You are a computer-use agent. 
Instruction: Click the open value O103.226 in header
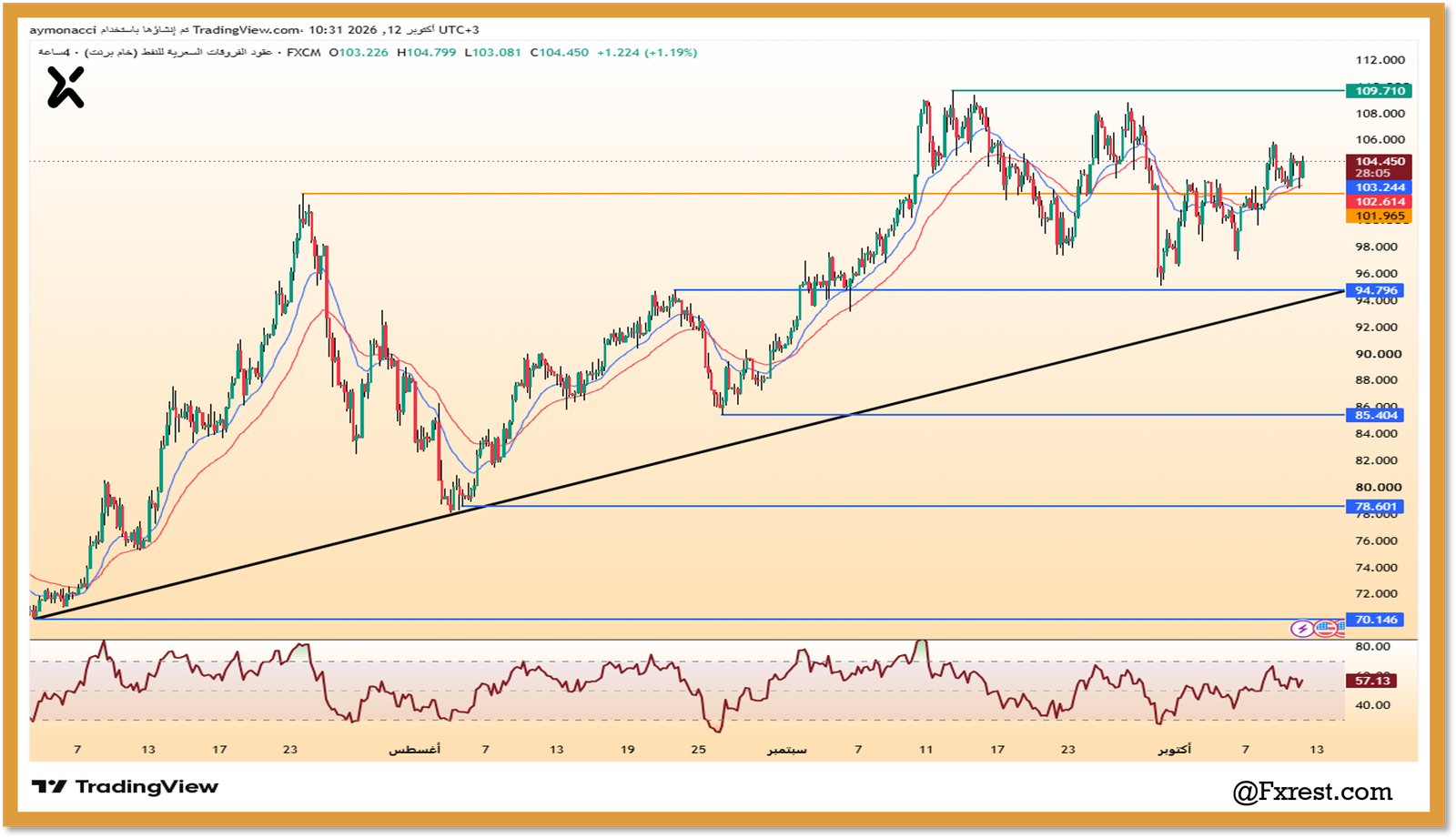359,53
